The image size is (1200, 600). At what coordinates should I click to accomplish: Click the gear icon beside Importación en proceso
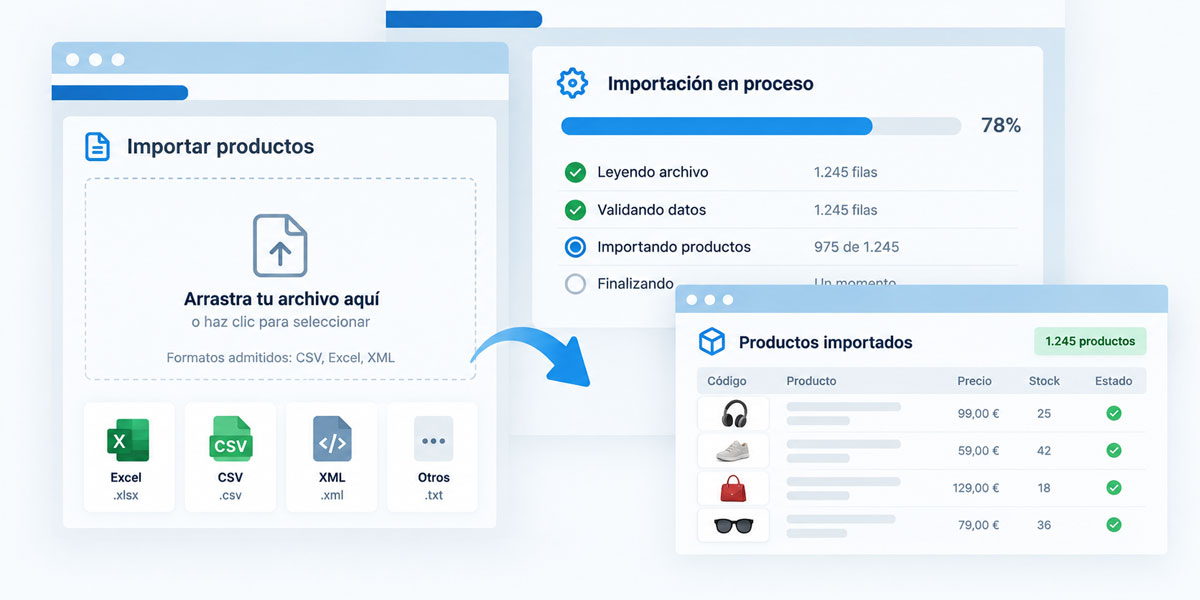pyautogui.click(x=573, y=83)
